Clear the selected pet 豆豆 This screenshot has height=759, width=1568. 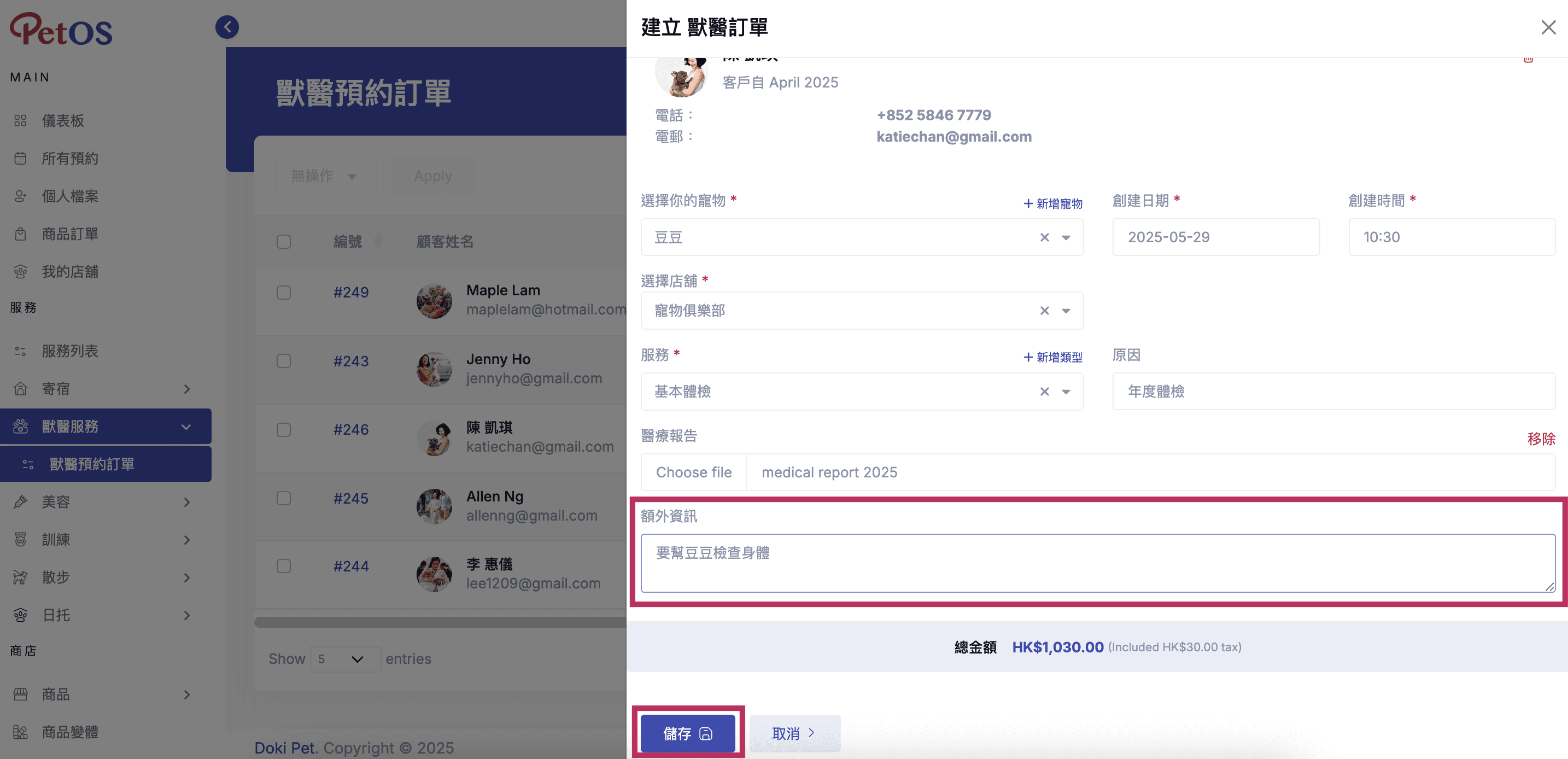(1045, 237)
